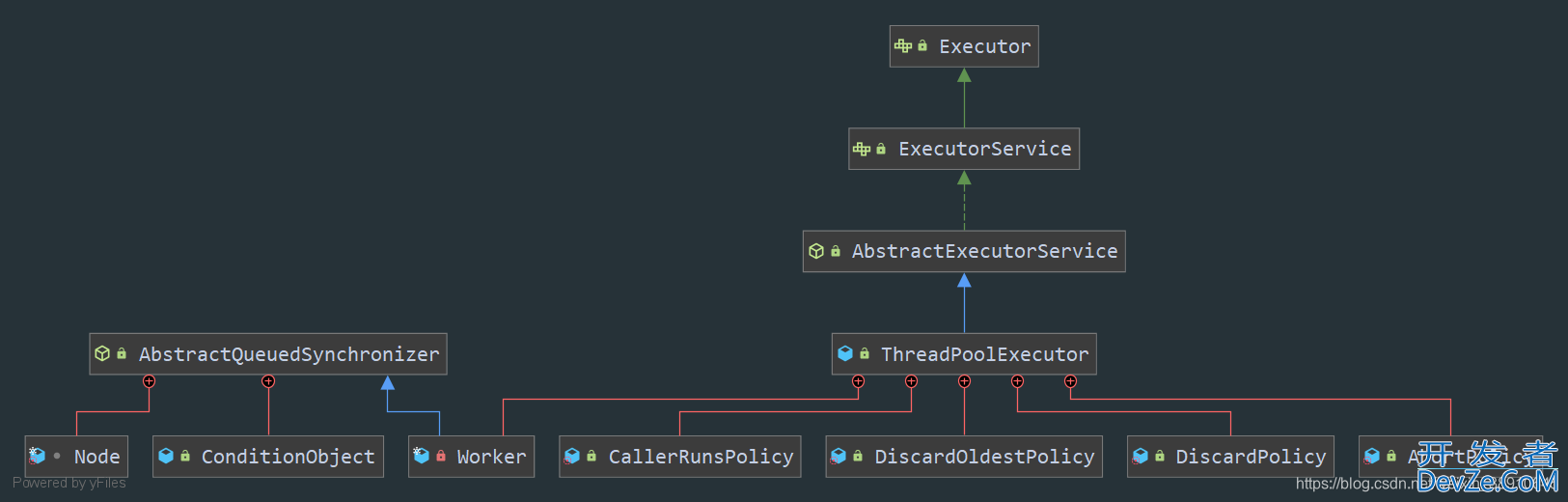
Task: Click the class icon beside CallerRunsPolicy
Action: click(572, 456)
